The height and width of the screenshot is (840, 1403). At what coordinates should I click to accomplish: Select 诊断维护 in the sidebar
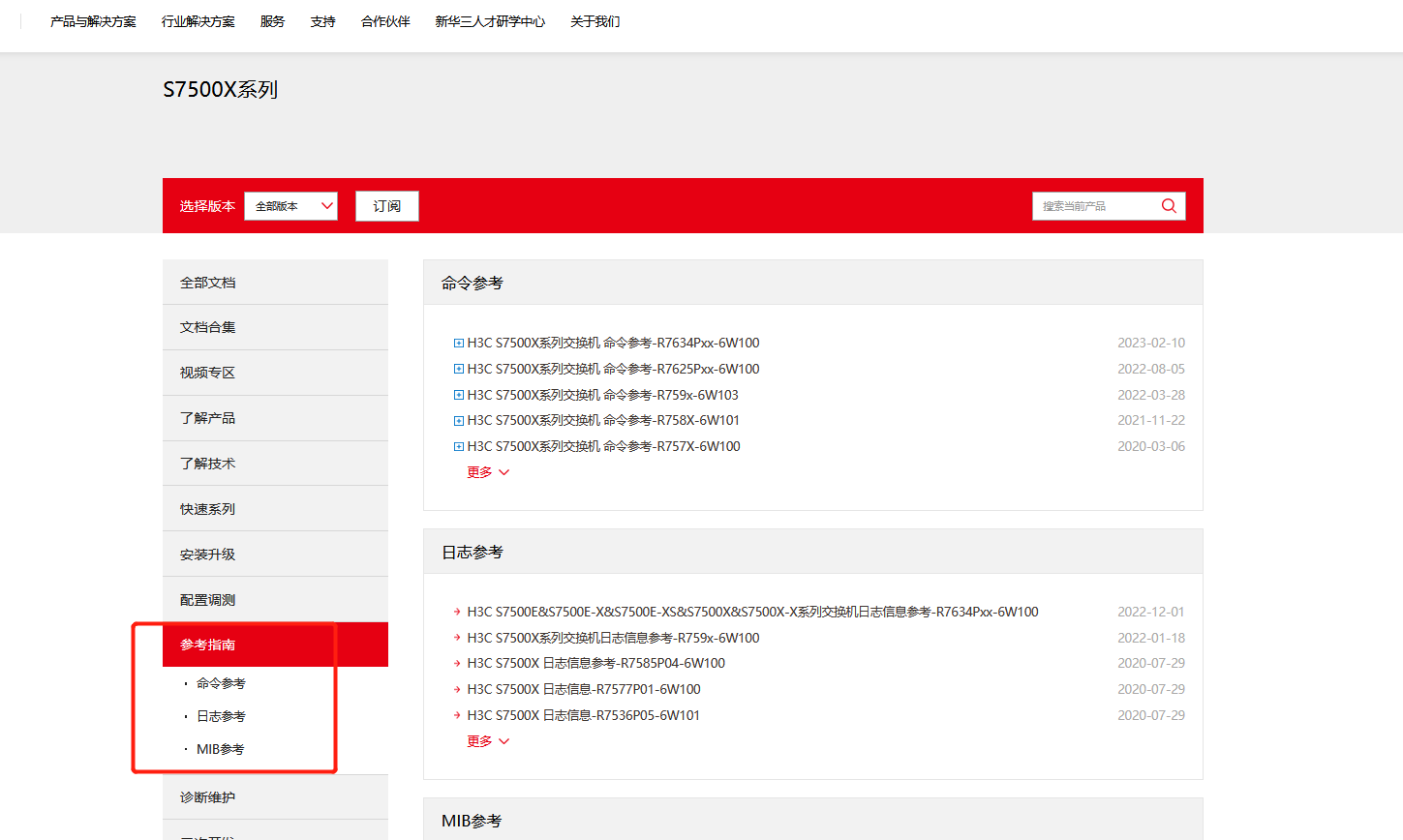[275, 797]
